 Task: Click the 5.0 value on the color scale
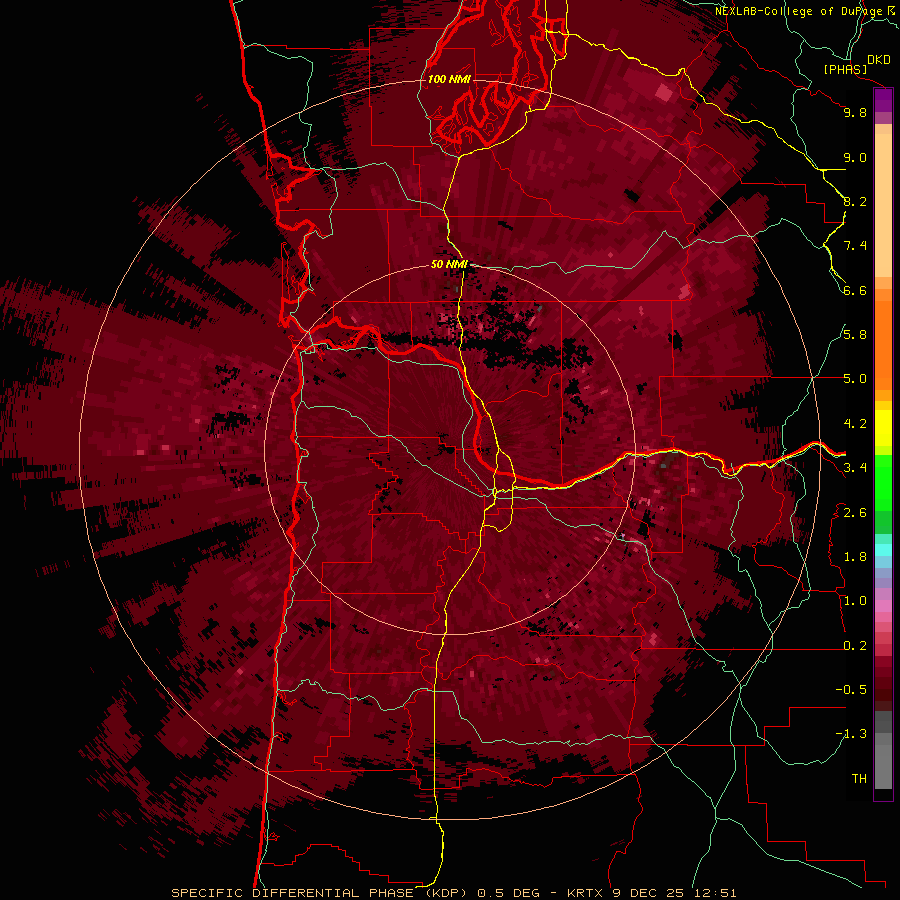coord(855,379)
